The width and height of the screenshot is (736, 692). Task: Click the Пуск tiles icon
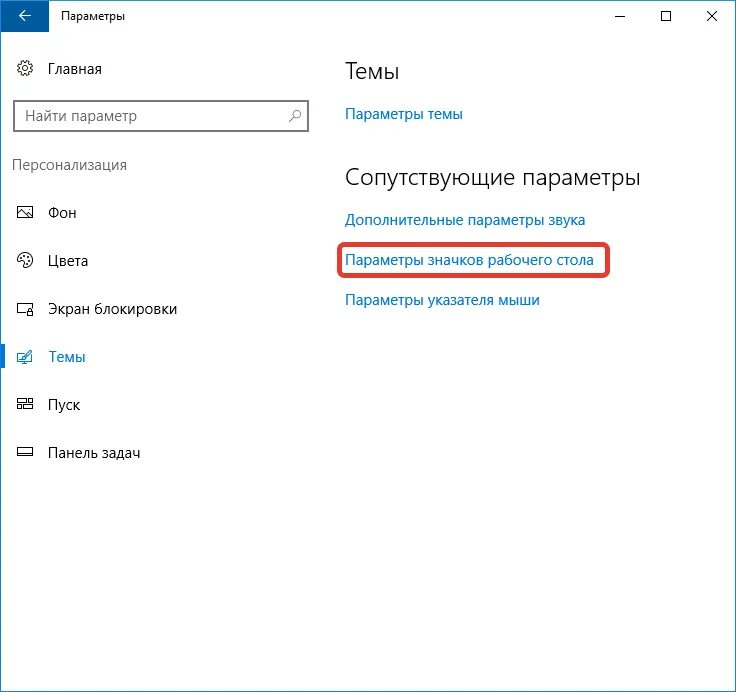pos(25,404)
